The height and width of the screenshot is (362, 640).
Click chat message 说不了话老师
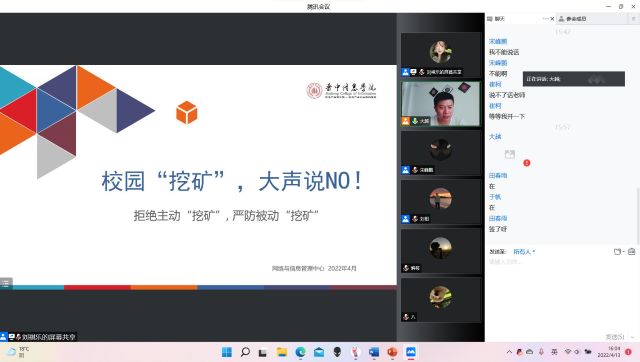[507, 95]
